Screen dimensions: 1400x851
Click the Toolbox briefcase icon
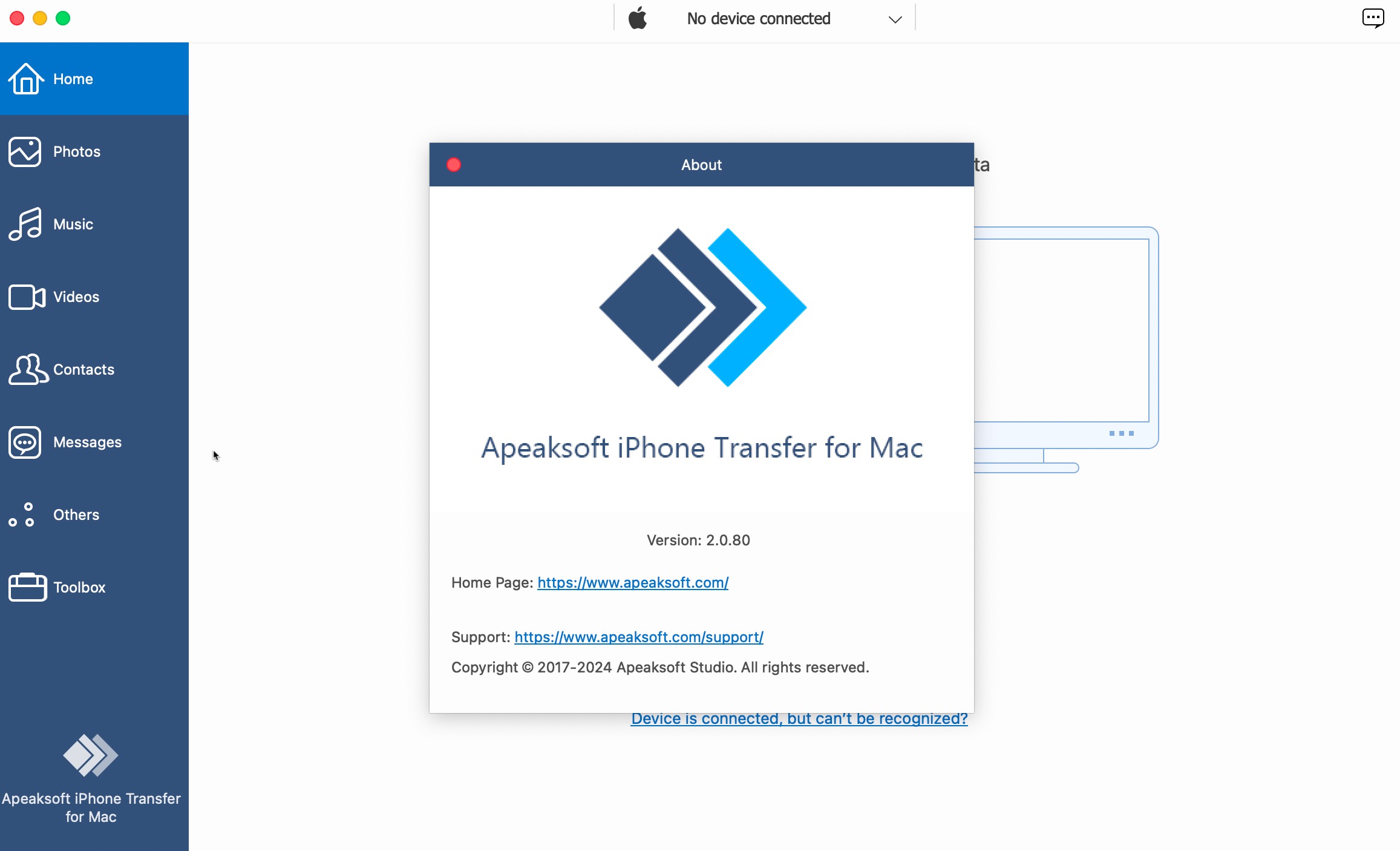click(x=27, y=587)
